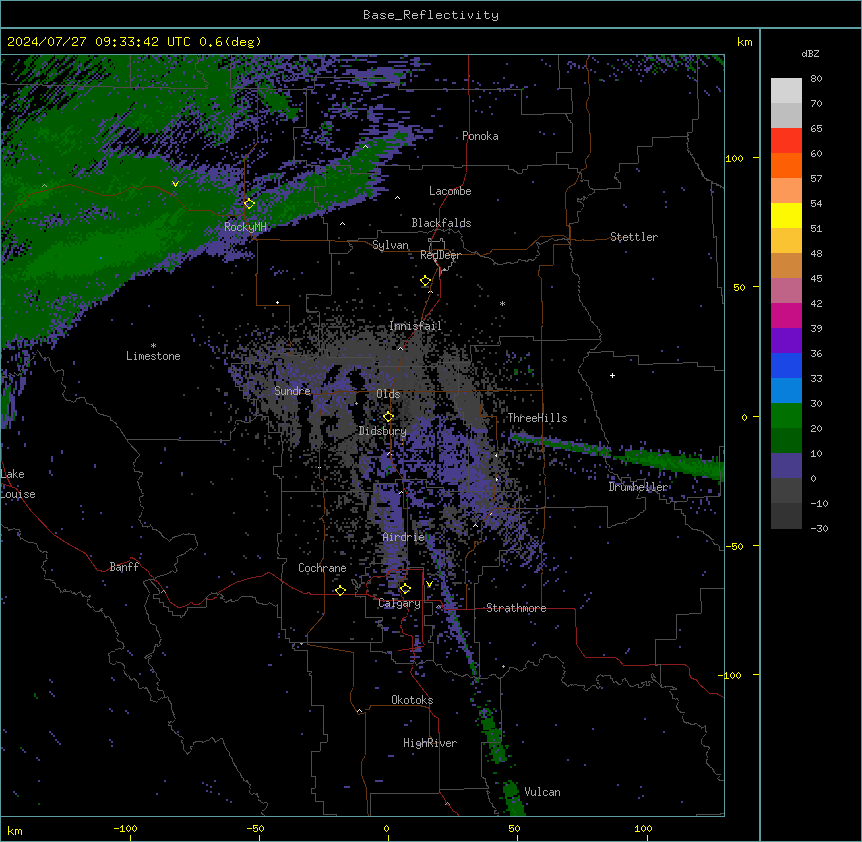The image size is (862, 842).
Task: Pick the slate purple 10 dBZ legend swatch
Action: [x=786, y=466]
